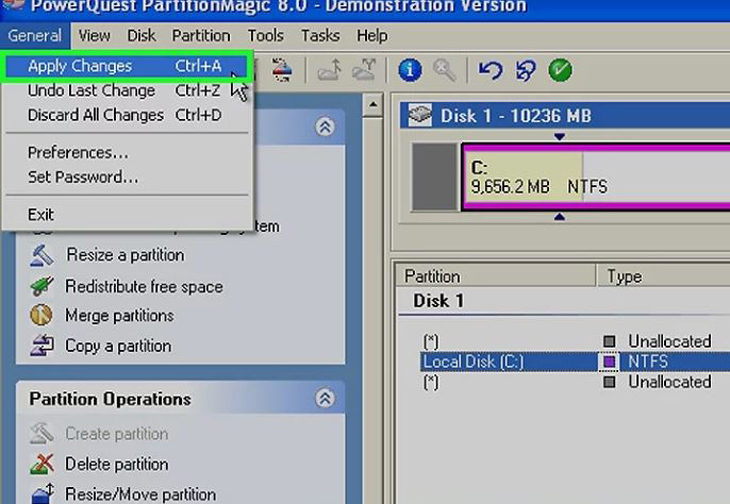The height and width of the screenshot is (504, 730).
Task: Click the Discard changes toolbar icon
Action: 526,70
